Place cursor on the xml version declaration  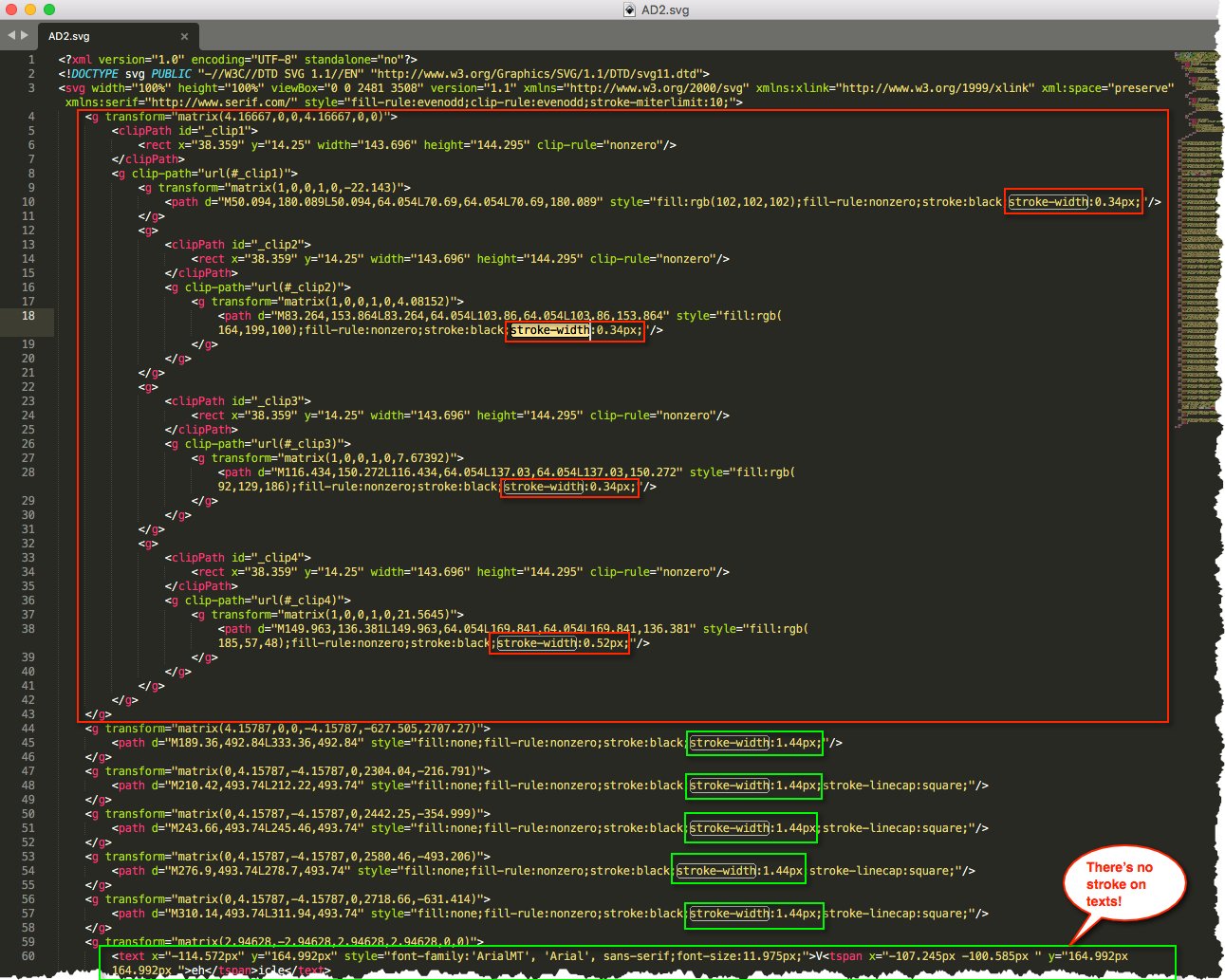[237, 60]
